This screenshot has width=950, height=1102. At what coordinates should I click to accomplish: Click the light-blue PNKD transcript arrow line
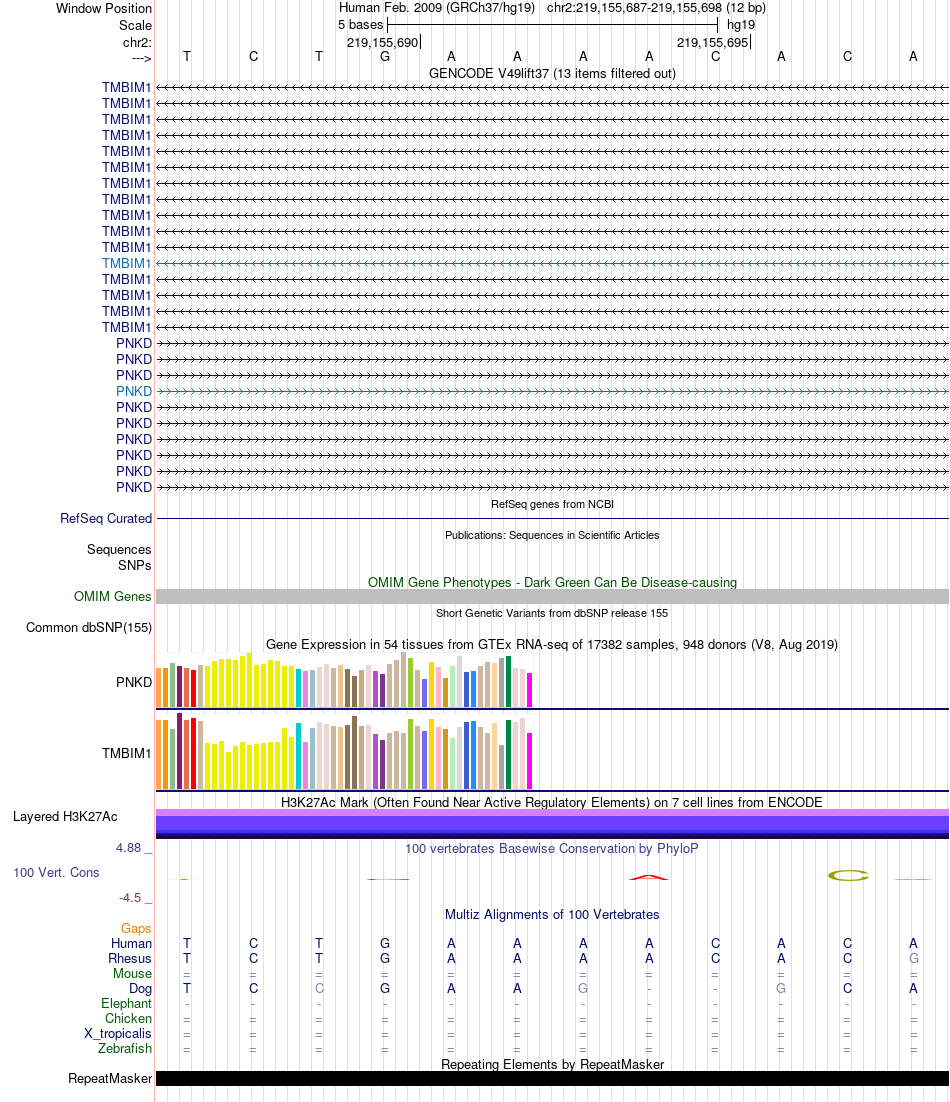click(x=552, y=391)
